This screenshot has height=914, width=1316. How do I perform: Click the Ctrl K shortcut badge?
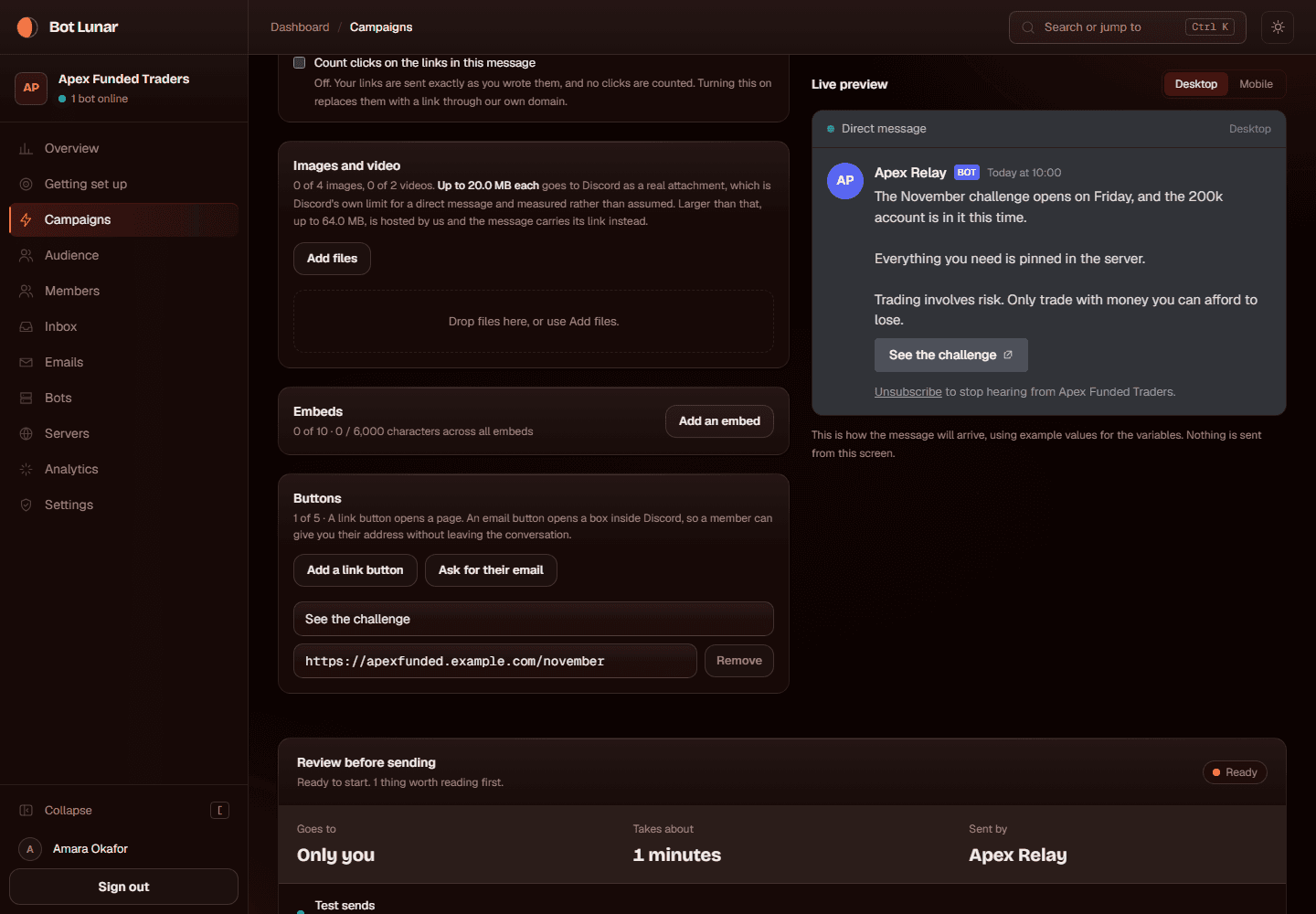[x=1210, y=27]
